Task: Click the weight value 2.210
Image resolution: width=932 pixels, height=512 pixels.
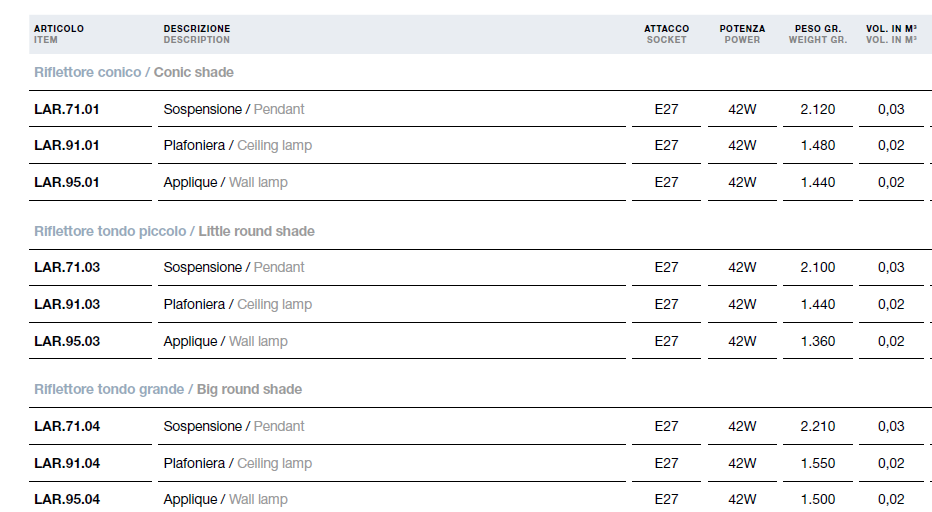Action: coord(817,426)
